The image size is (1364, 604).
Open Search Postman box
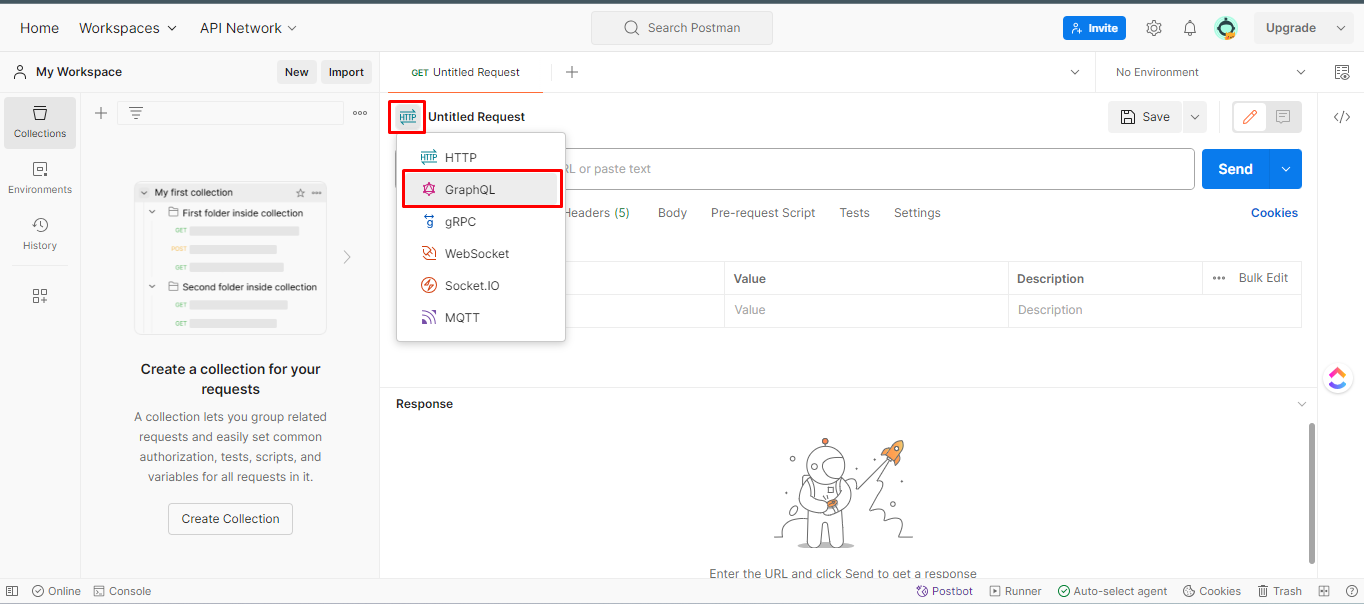coord(682,28)
